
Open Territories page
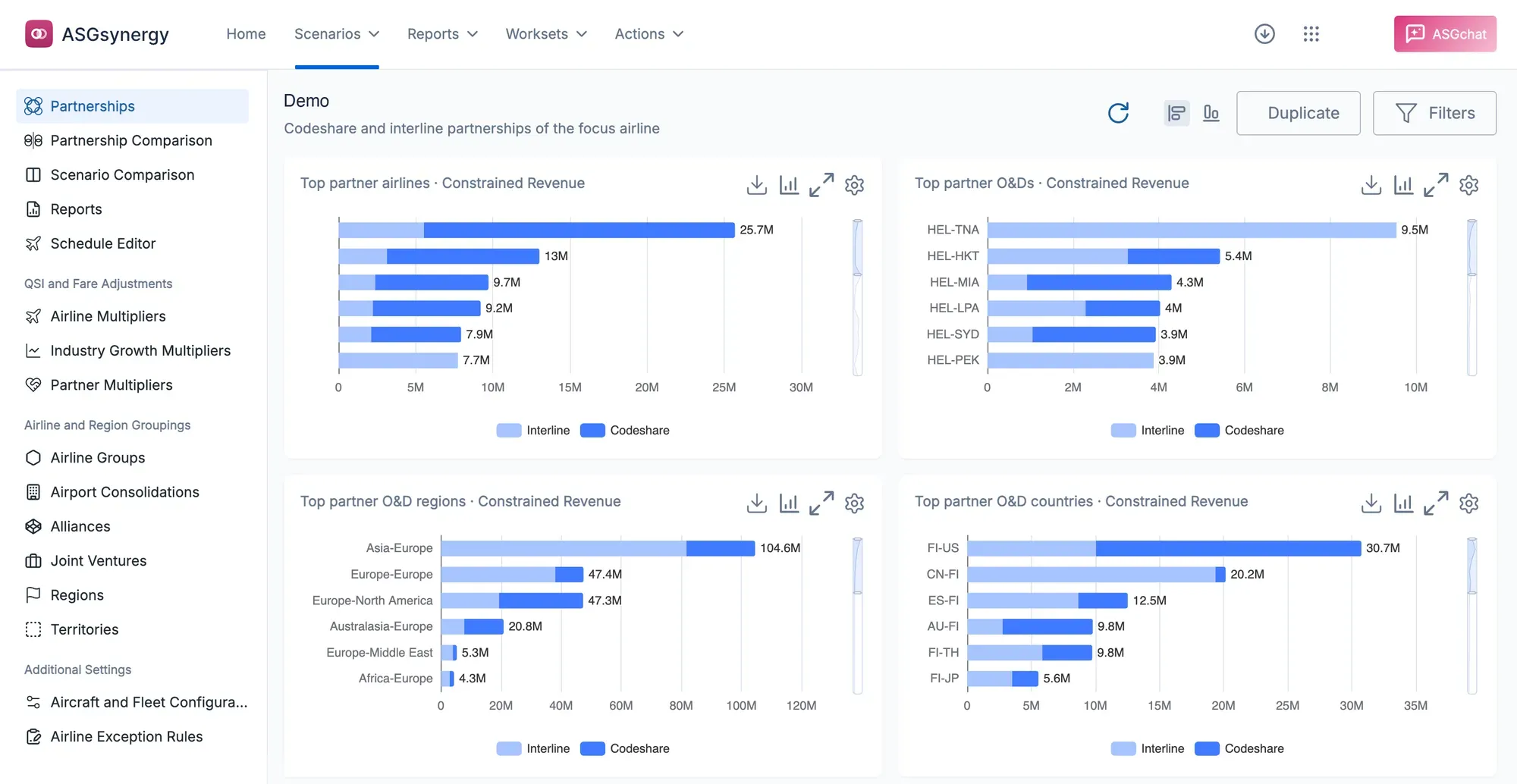click(132, 629)
